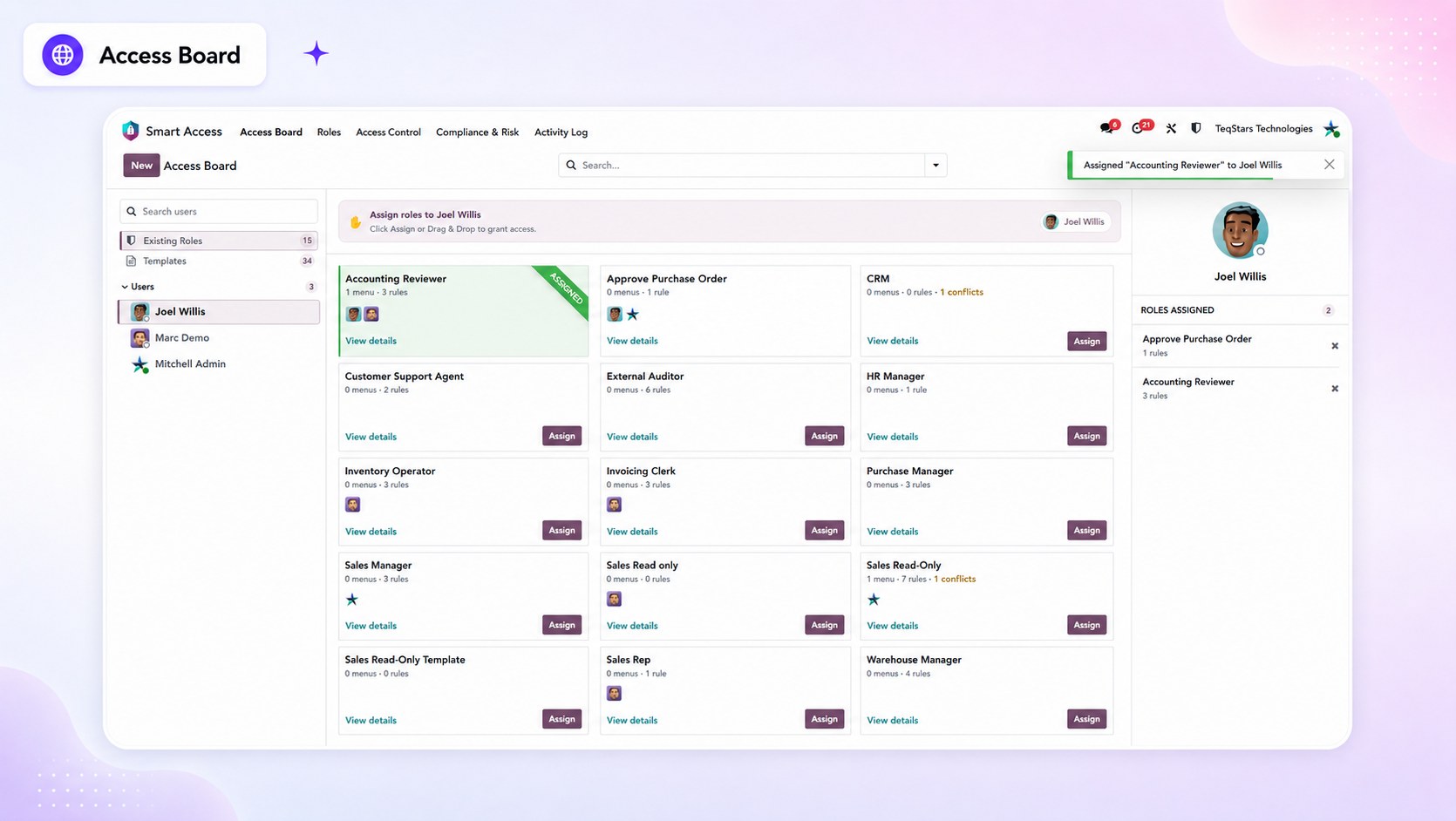View details of External Auditor

(632, 437)
